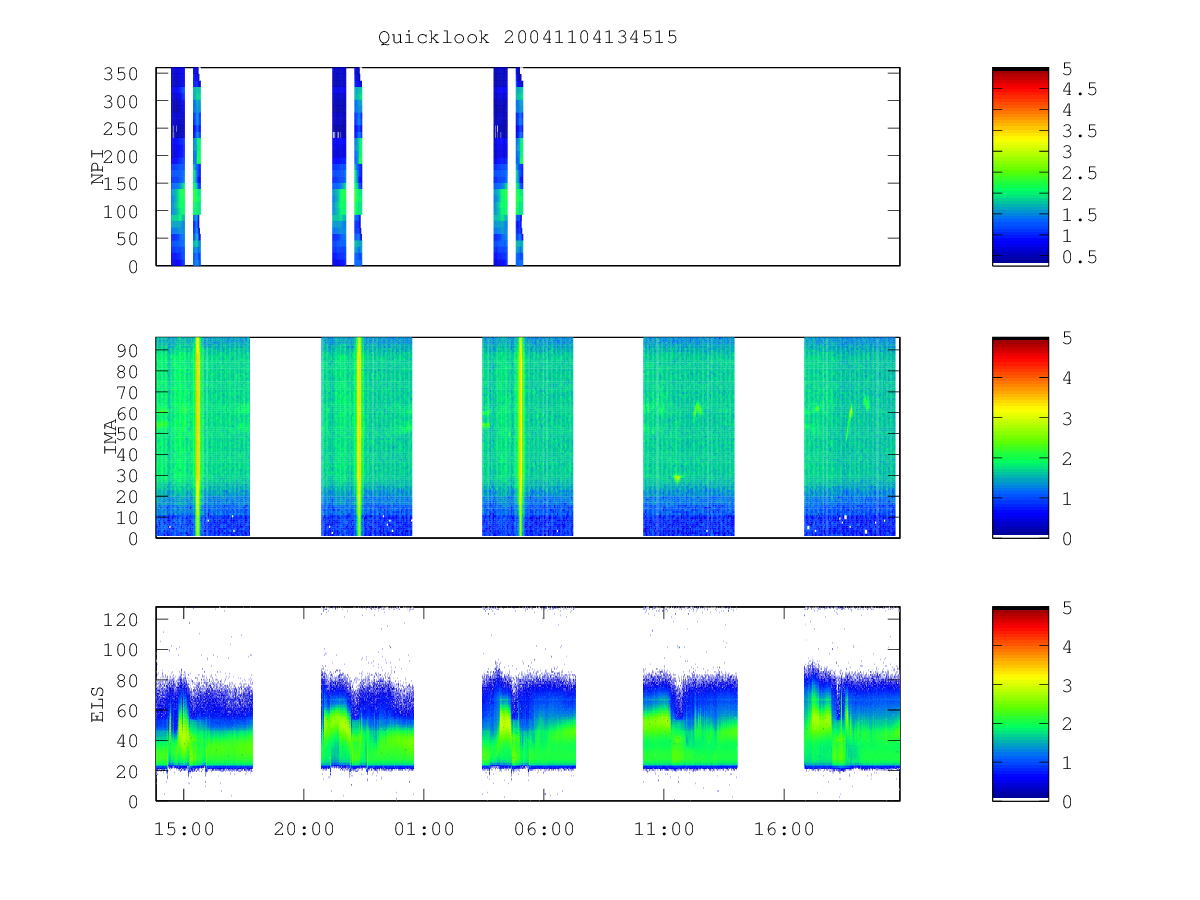Select the ELS color scale bar
Viewport: 1200px width, 900px height.
[1020, 703]
